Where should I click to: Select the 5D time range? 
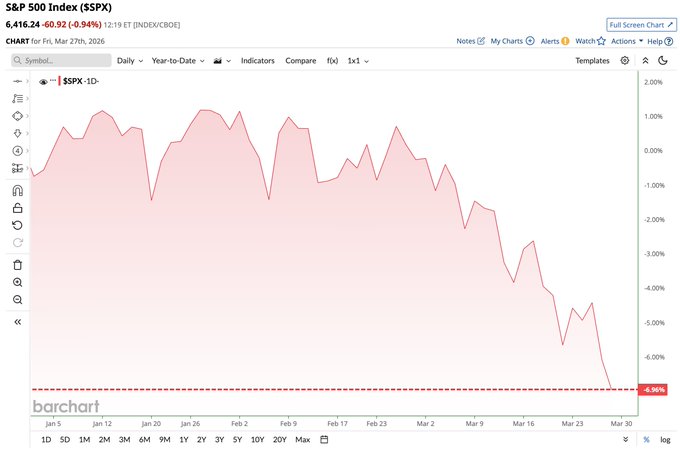[x=65, y=440]
